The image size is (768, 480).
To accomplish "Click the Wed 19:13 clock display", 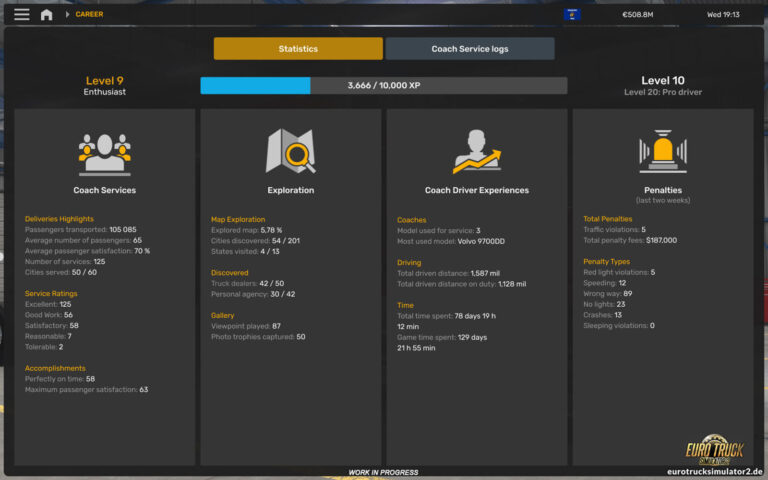I will (x=723, y=14).
